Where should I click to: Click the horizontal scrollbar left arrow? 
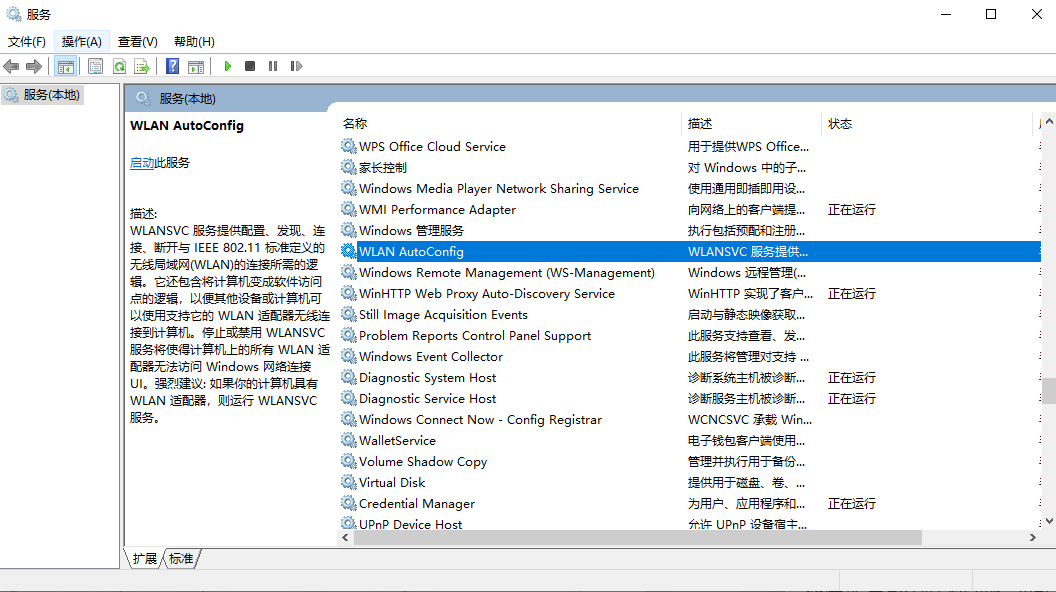point(345,537)
